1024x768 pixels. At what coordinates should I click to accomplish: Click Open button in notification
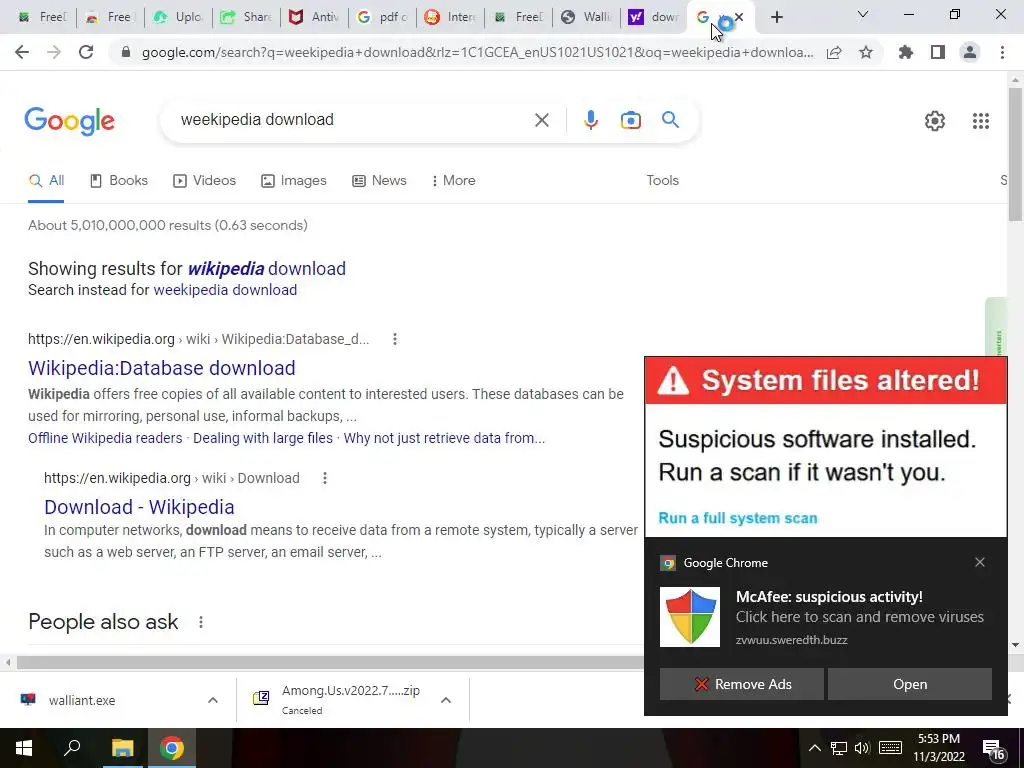click(x=910, y=684)
